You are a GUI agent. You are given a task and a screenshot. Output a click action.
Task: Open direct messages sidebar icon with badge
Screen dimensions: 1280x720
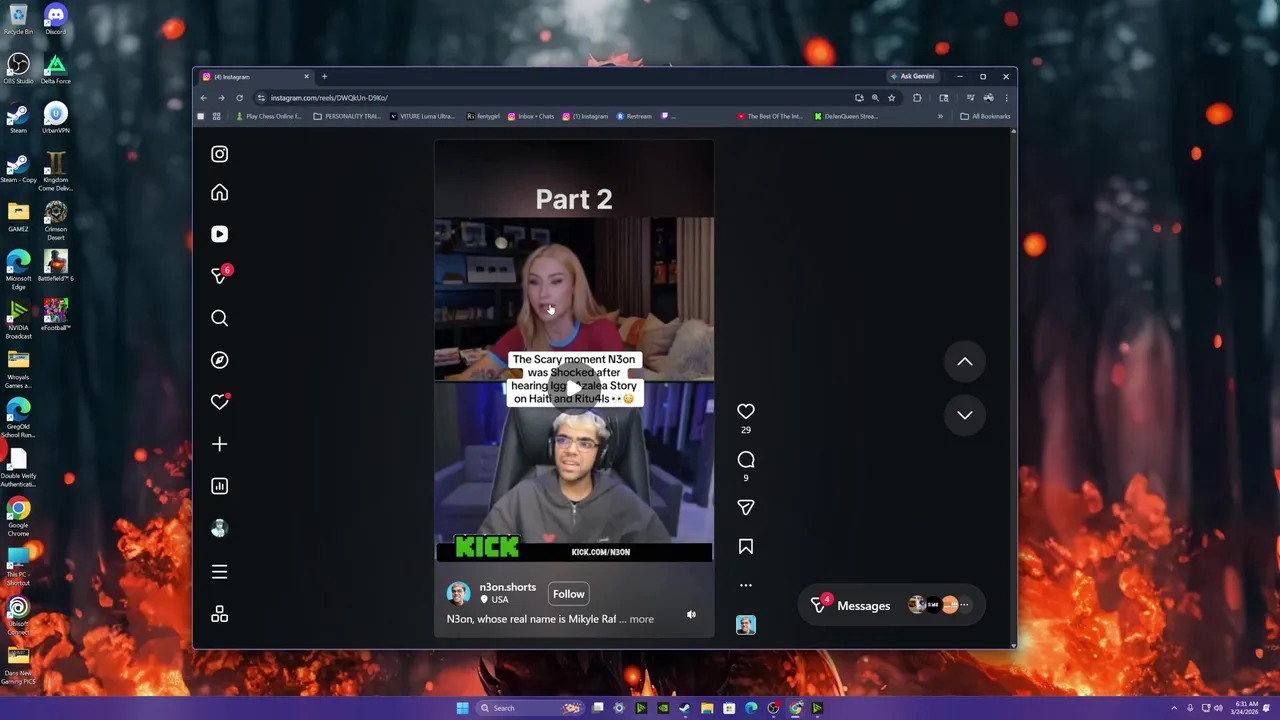[x=219, y=275]
